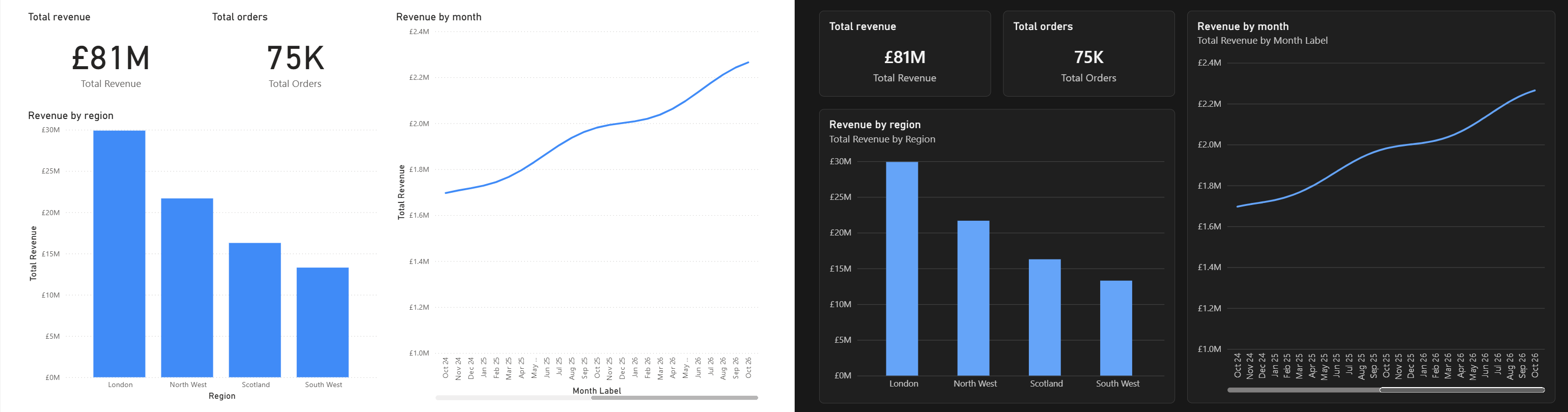
Task: Click the month scrollbar thumb in the dark dashboard
Action: click(1462, 390)
